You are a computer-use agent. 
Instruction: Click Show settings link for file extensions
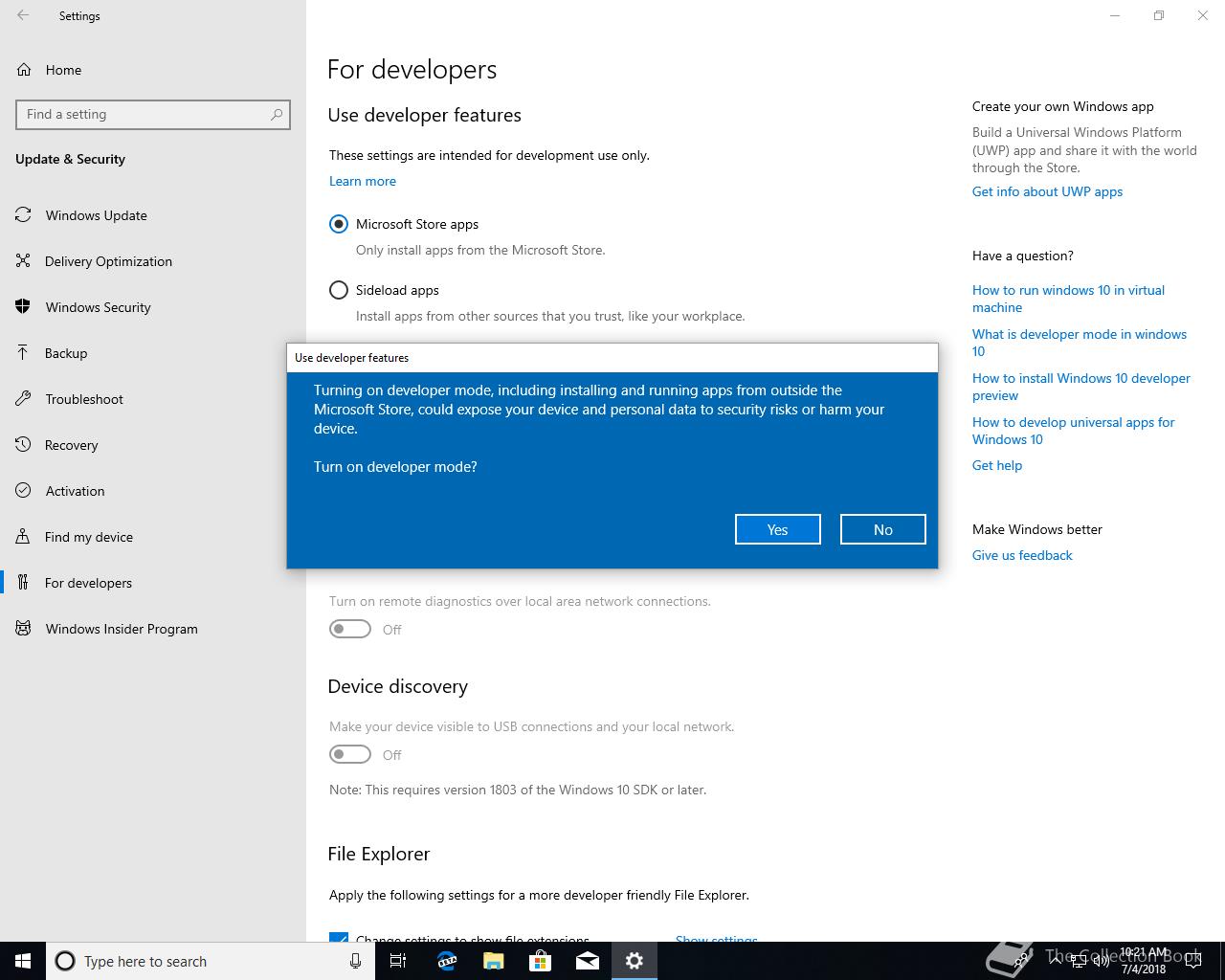pyautogui.click(x=717, y=939)
